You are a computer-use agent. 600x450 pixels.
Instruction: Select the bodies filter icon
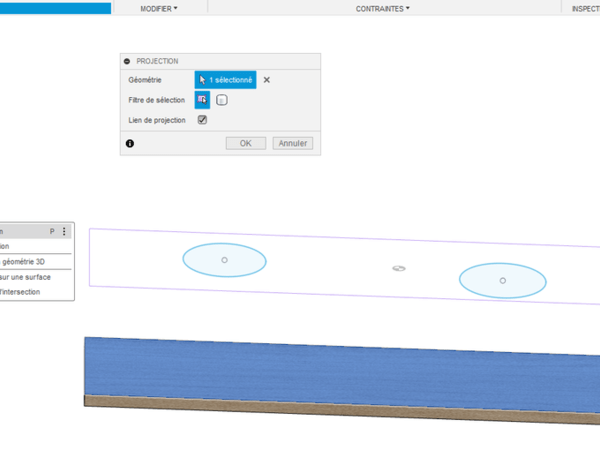222,99
